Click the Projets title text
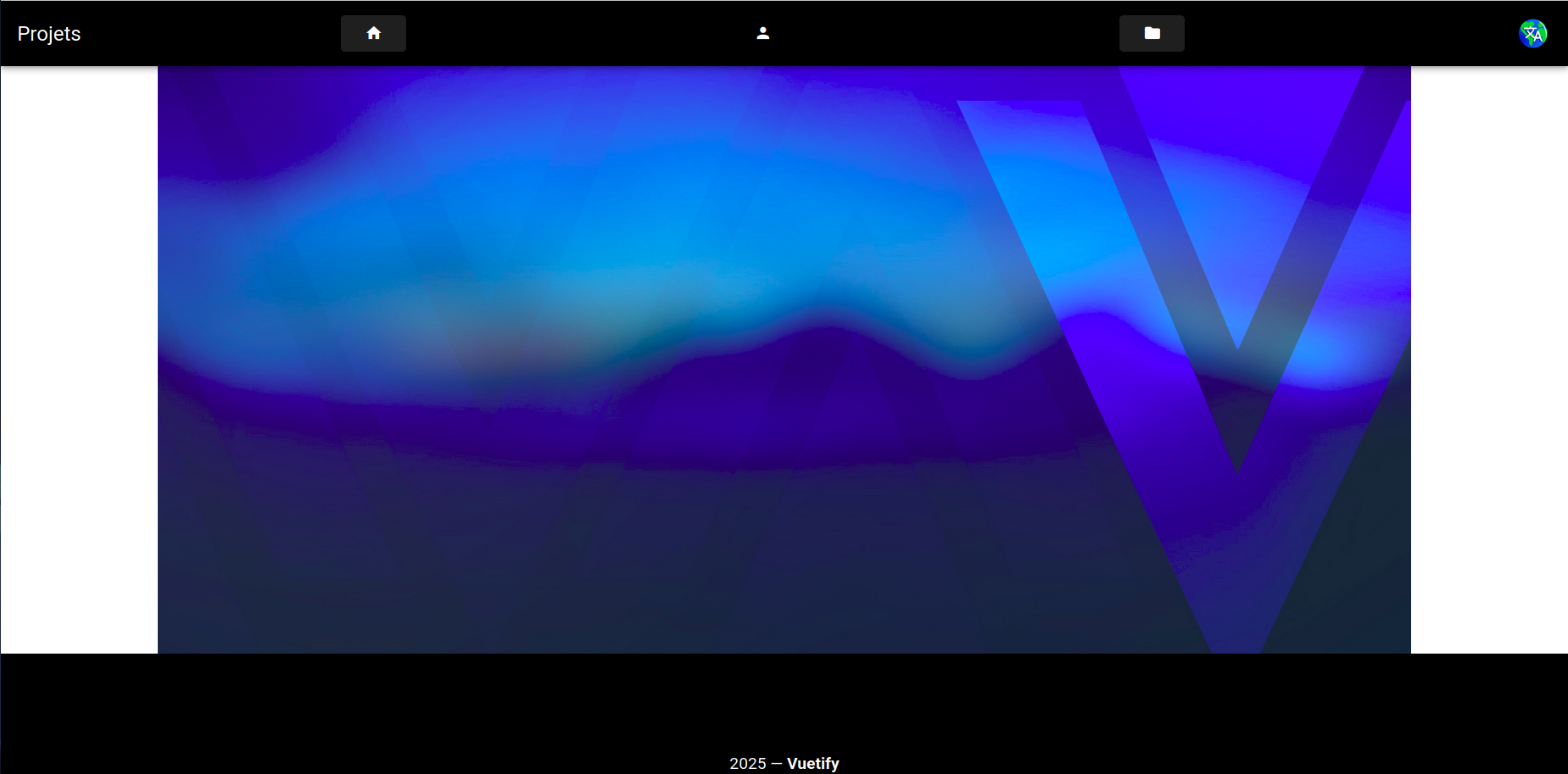The height and width of the screenshot is (774, 1568). pos(49,34)
